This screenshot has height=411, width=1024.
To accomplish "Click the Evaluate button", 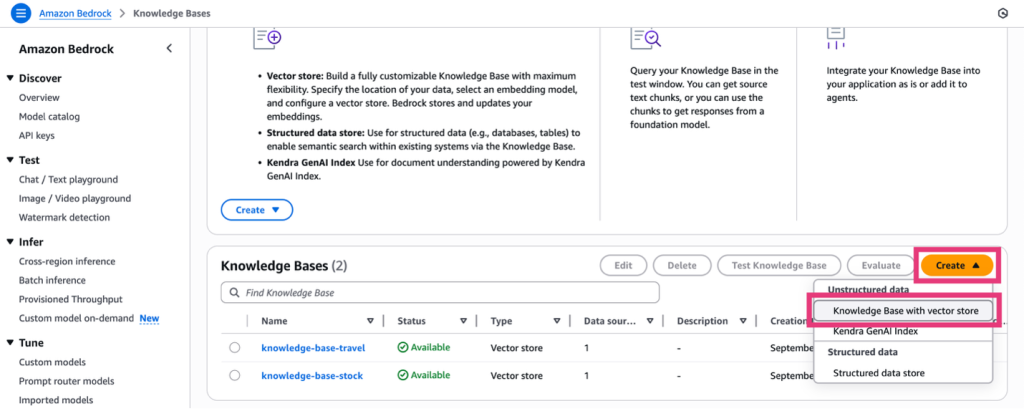I will [x=881, y=265].
